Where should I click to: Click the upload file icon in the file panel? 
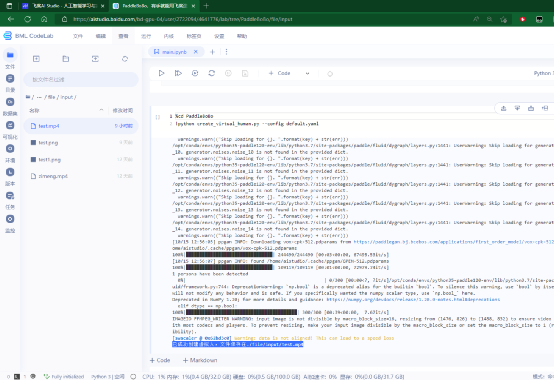click(95, 59)
